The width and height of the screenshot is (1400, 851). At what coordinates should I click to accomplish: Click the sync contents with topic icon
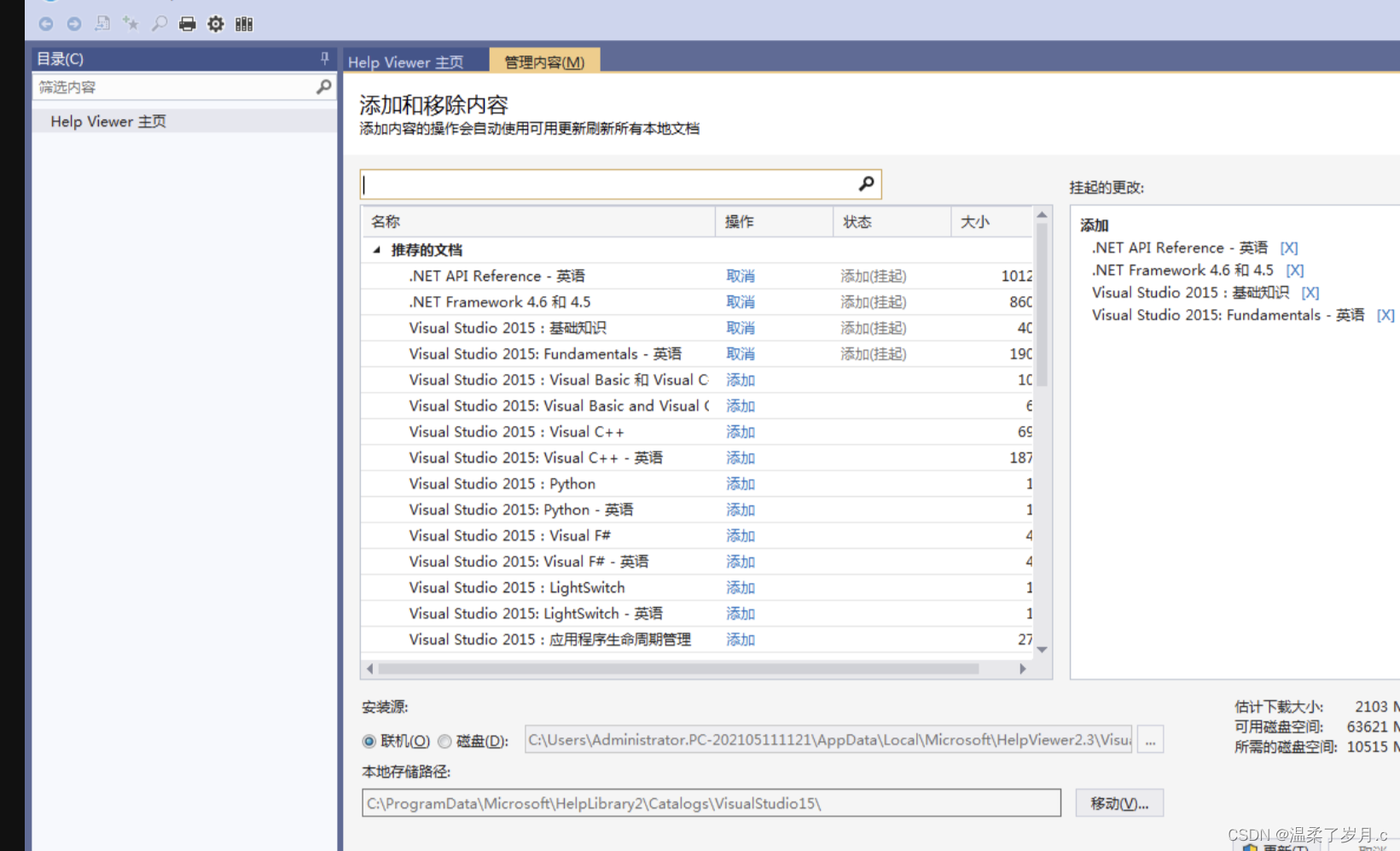click(x=102, y=24)
